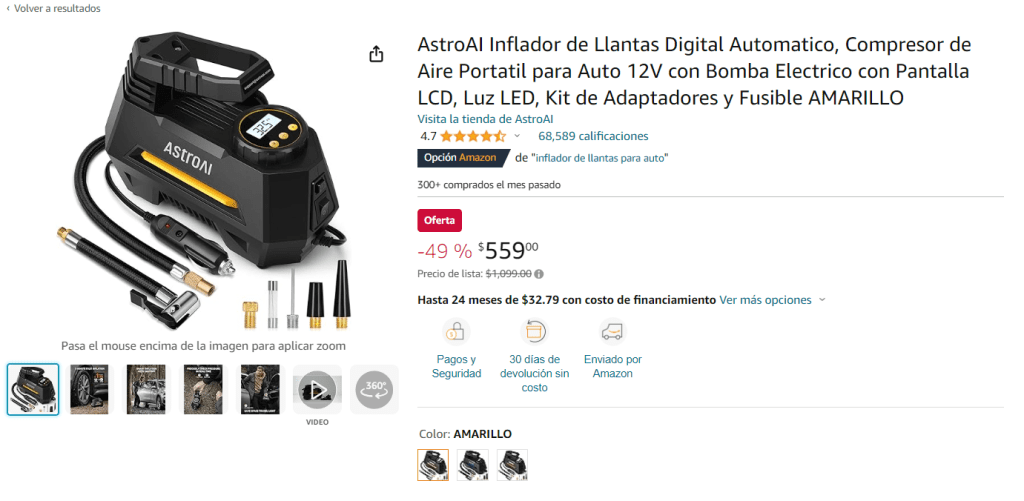Select the second color variant swatch
Screen dimensions: 1024x501
[x=472, y=465]
